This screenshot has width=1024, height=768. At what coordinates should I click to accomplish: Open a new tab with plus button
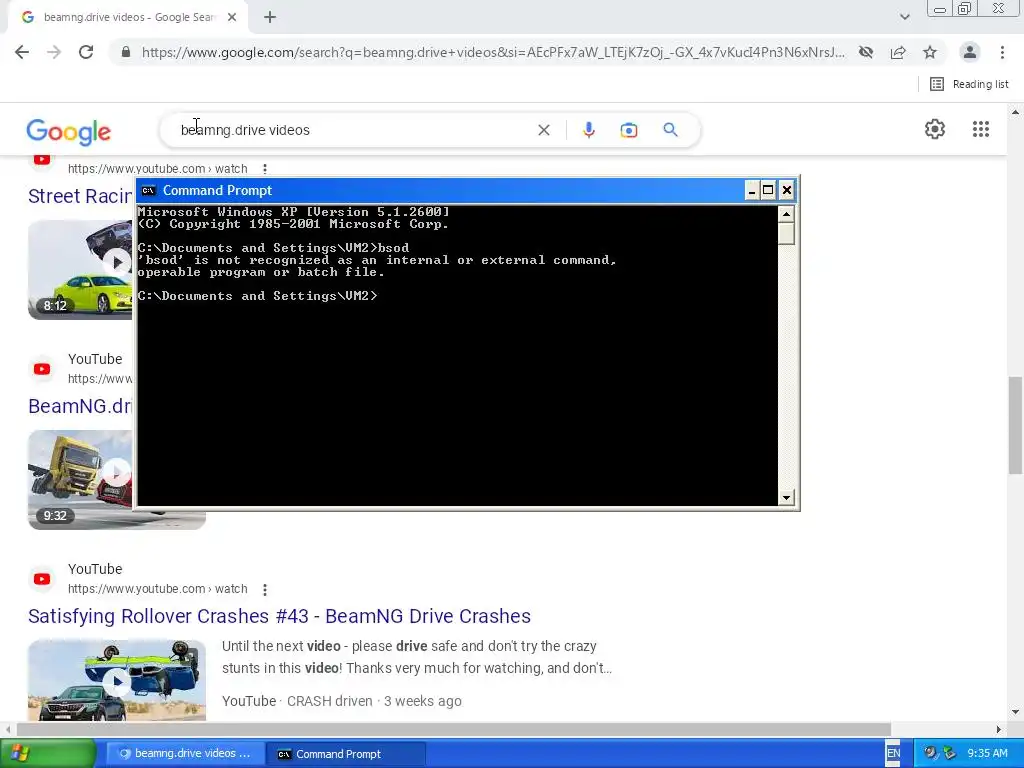(270, 18)
